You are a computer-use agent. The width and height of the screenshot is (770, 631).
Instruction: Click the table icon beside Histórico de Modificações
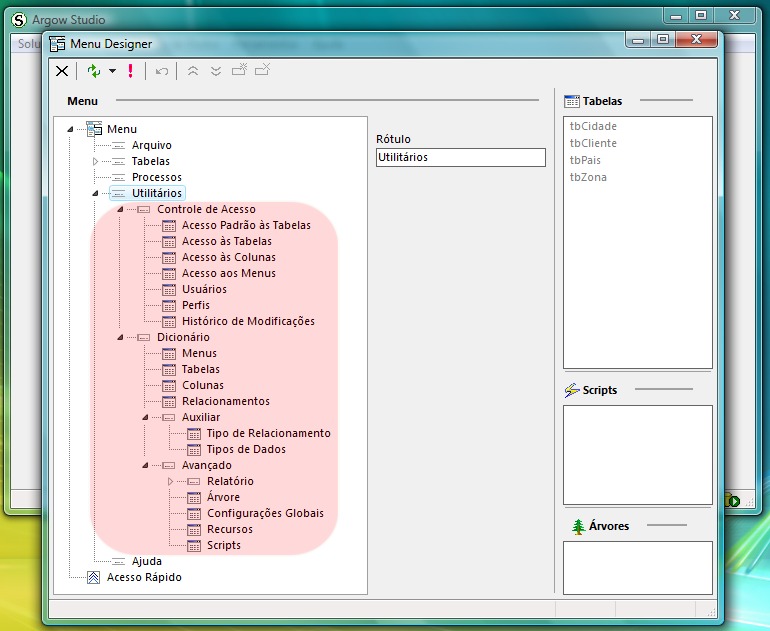169,322
